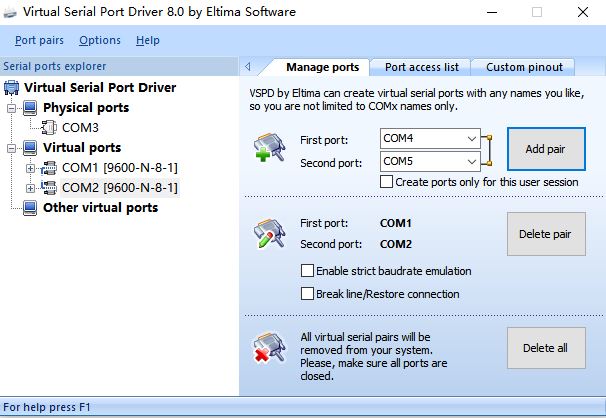
Task: Open the First port COM4 dropdown
Action: (x=472, y=138)
